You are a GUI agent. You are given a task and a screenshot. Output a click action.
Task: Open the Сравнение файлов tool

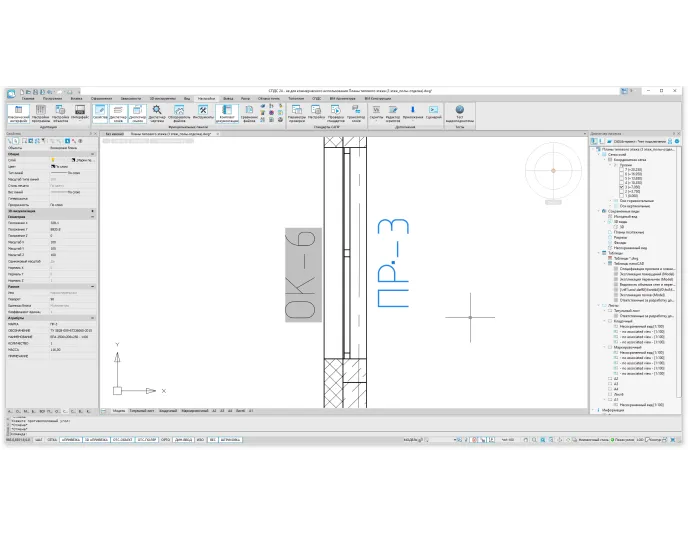pyautogui.click(x=250, y=113)
